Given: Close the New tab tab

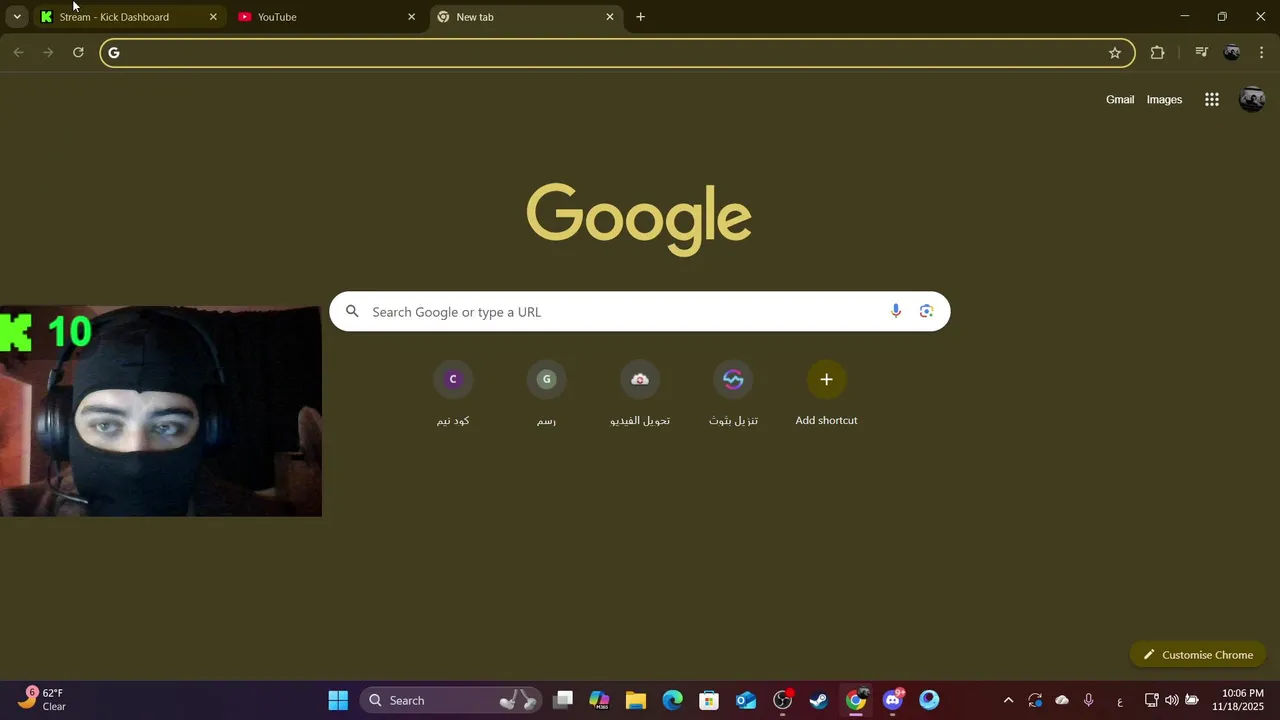Looking at the screenshot, I should pos(610,17).
